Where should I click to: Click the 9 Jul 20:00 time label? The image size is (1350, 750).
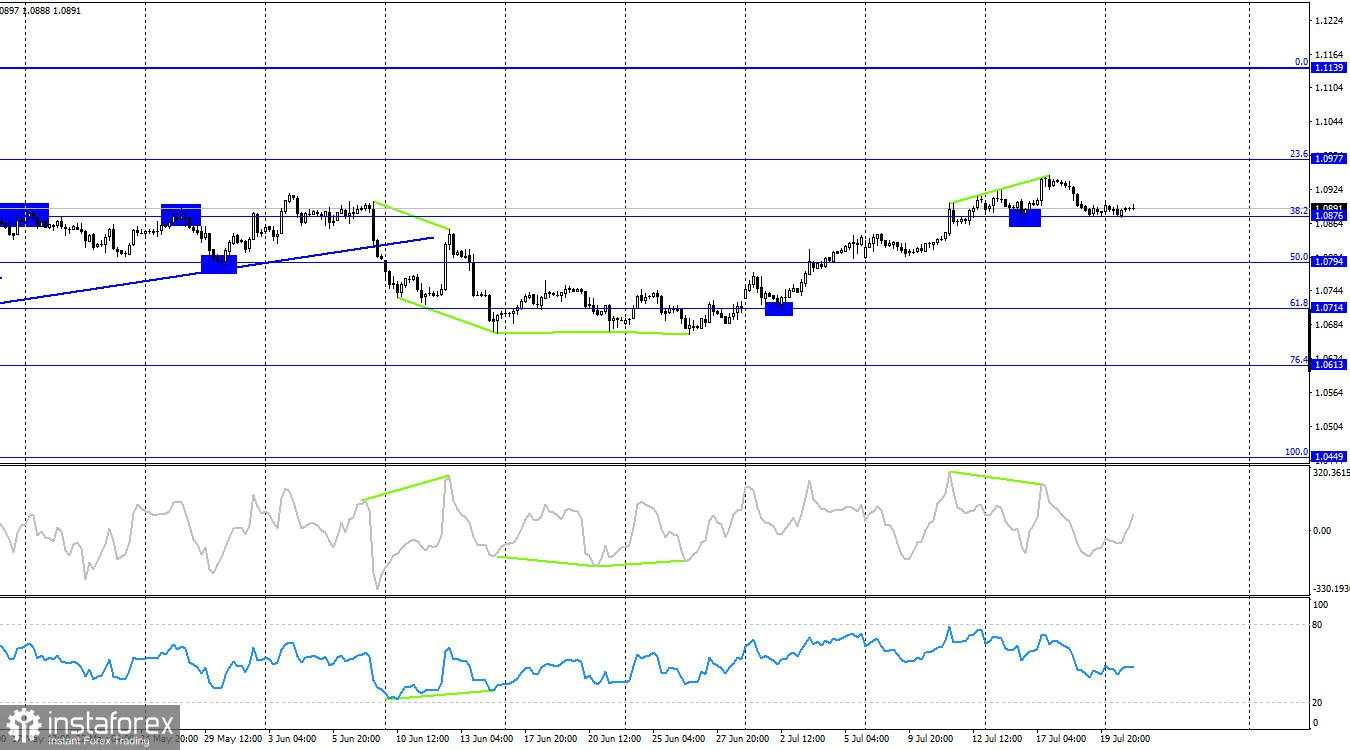point(930,740)
